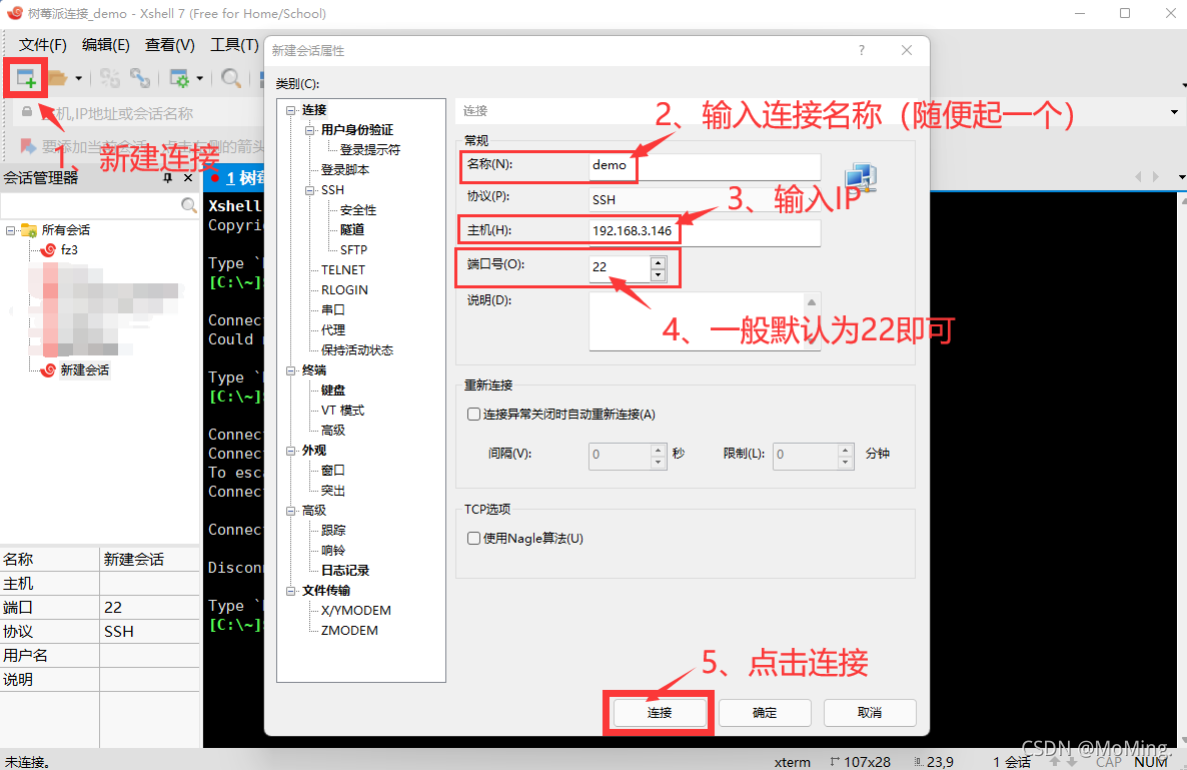Click the 主机 host input field

(705, 232)
